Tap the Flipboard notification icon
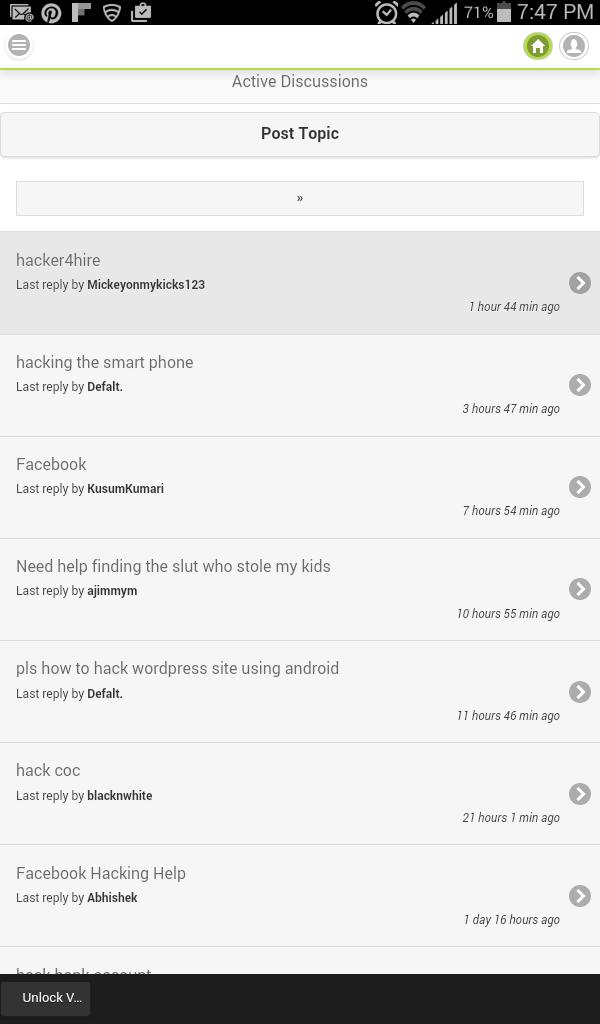Image resolution: width=600 pixels, height=1024 pixels. tap(82, 13)
